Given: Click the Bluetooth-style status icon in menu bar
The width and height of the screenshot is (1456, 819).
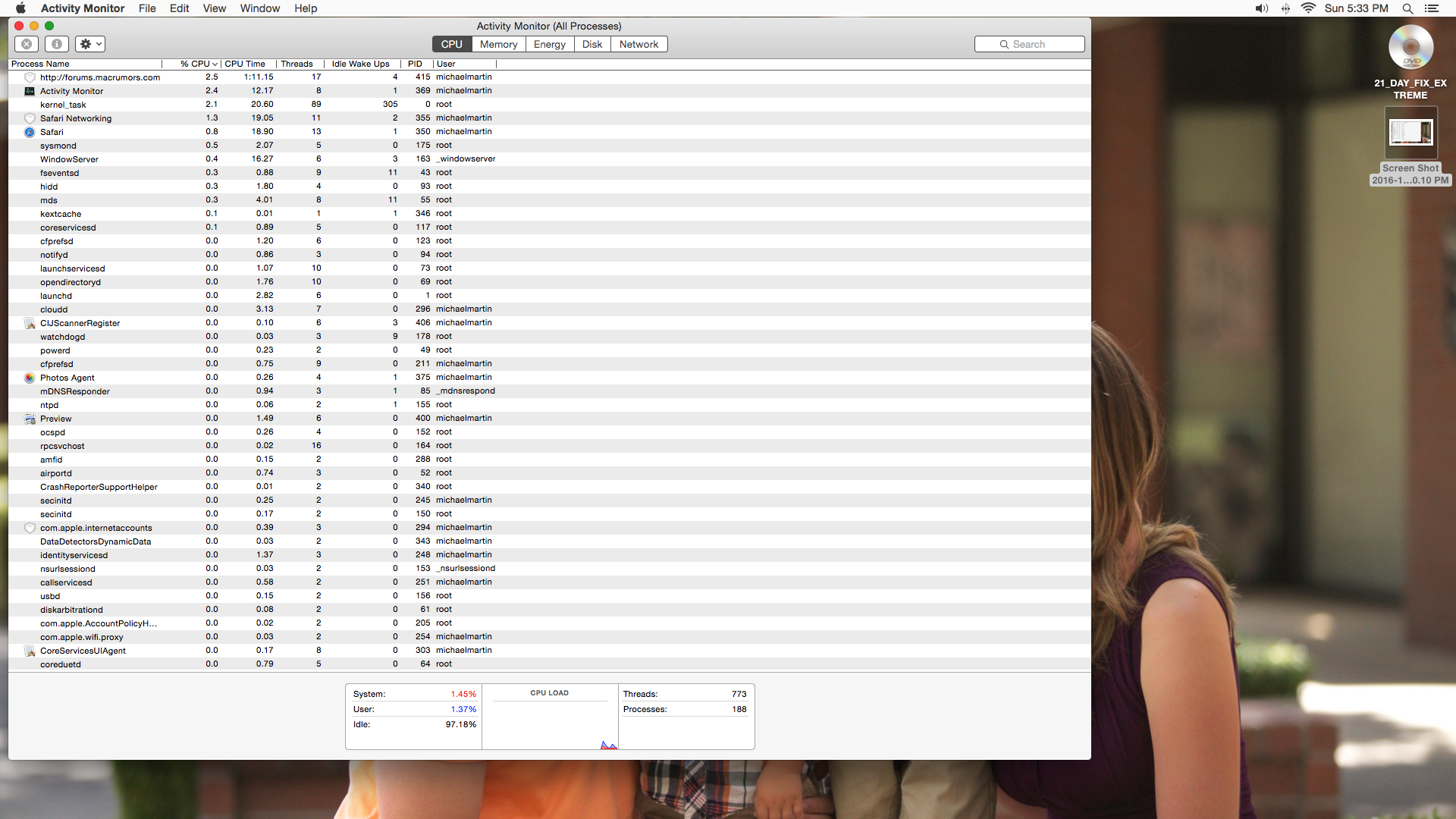Looking at the screenshot, I should 1285,8.
